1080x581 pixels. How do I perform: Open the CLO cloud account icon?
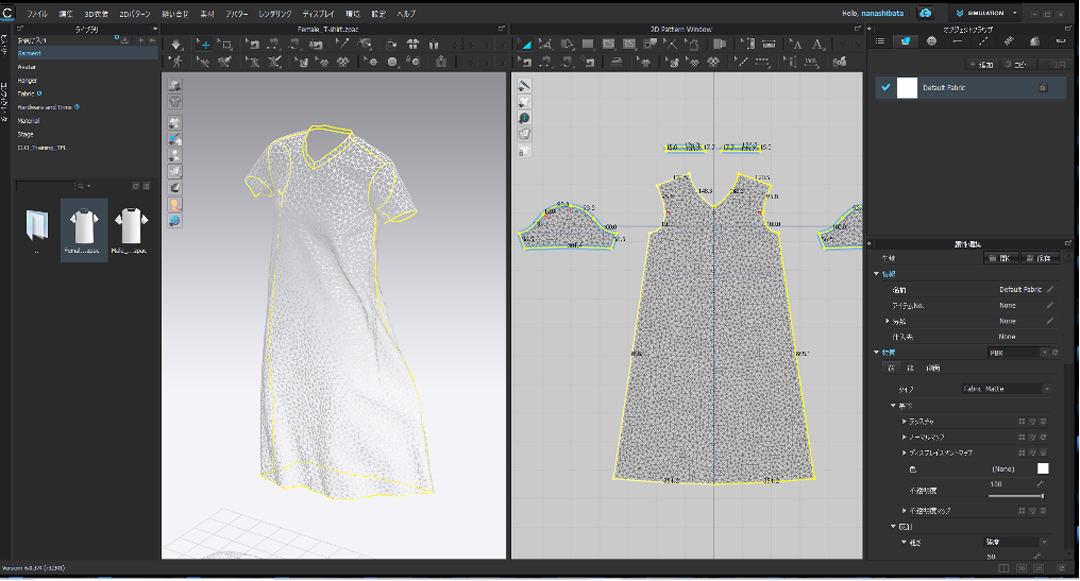pyautogui.click(x=926, y=13)
